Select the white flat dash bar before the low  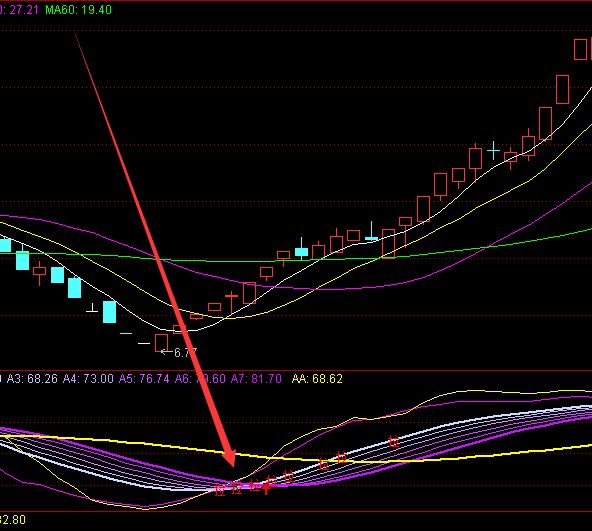pyautogui.click(x=143, y=343)
